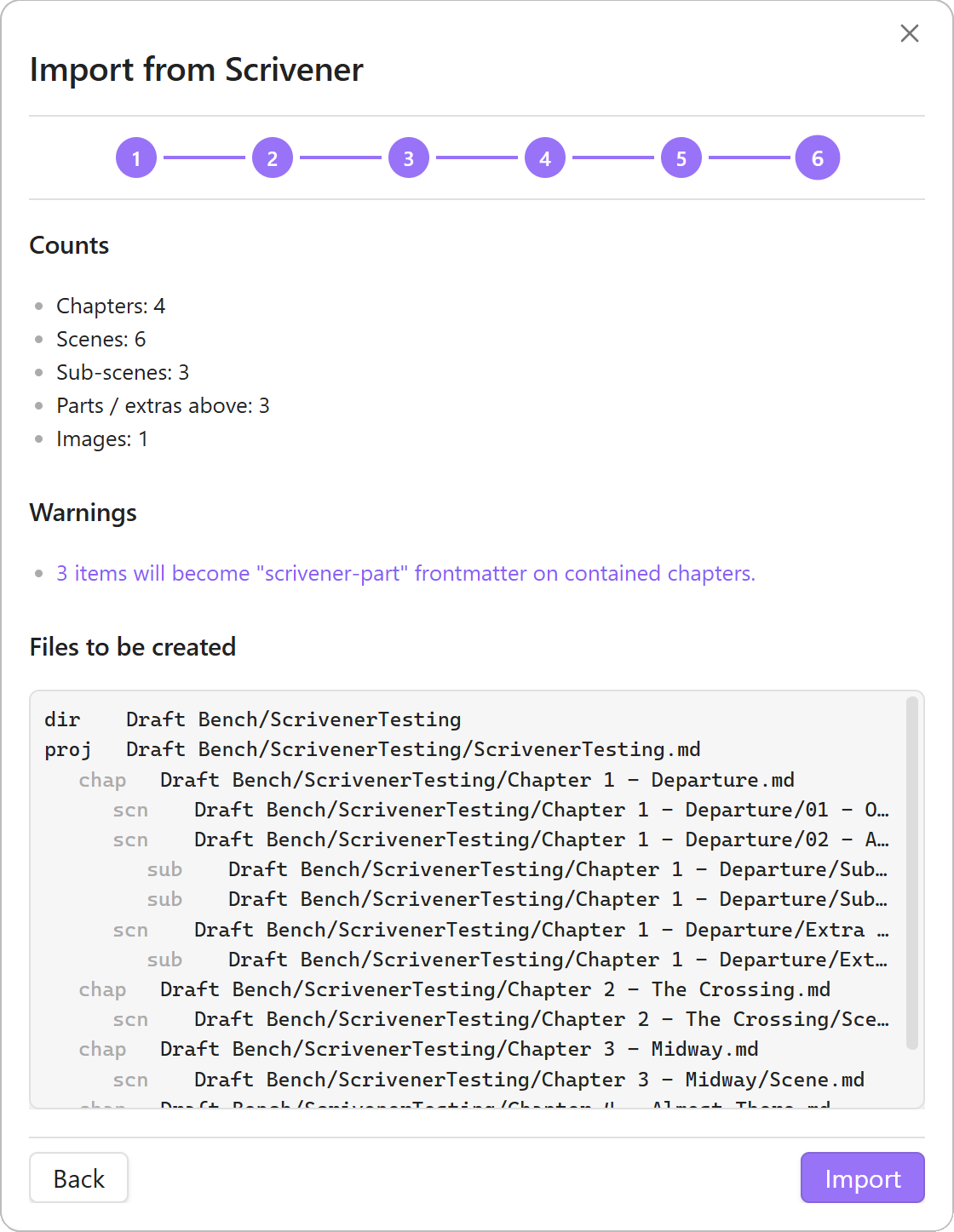Go to wizard step 4
The width and height of the screenshot is (954, 1232).
545,158
